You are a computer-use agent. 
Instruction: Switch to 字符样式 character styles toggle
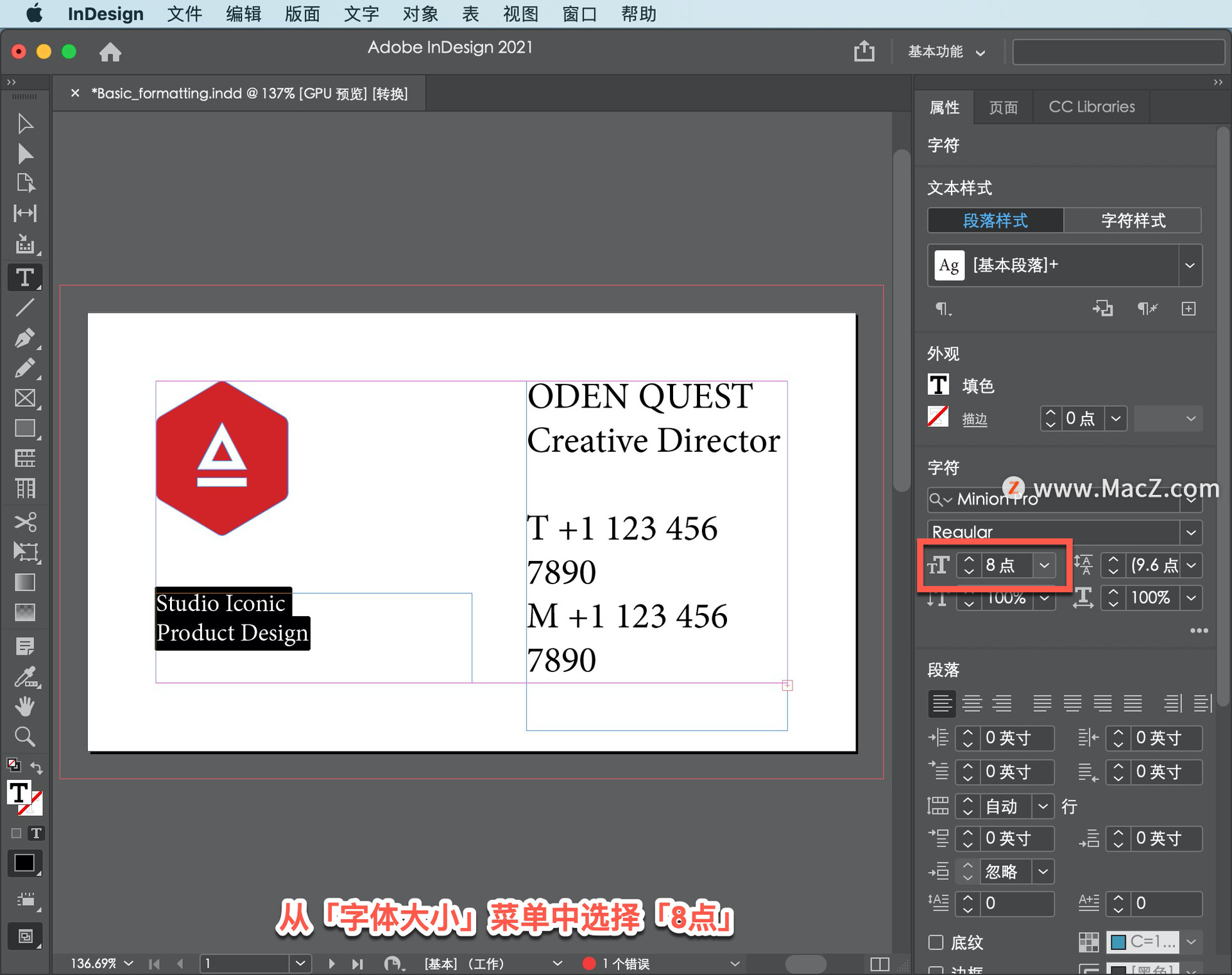click(x=1133, y=220)
